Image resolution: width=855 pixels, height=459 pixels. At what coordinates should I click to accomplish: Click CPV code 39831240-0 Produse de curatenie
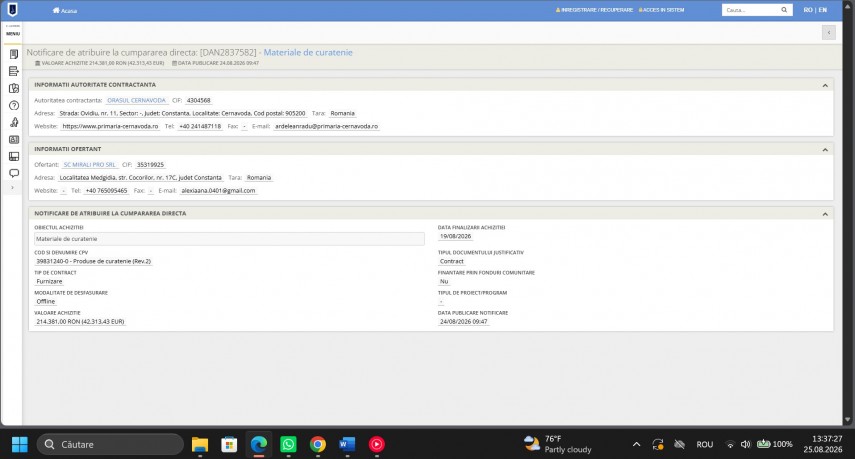point(93,262)
